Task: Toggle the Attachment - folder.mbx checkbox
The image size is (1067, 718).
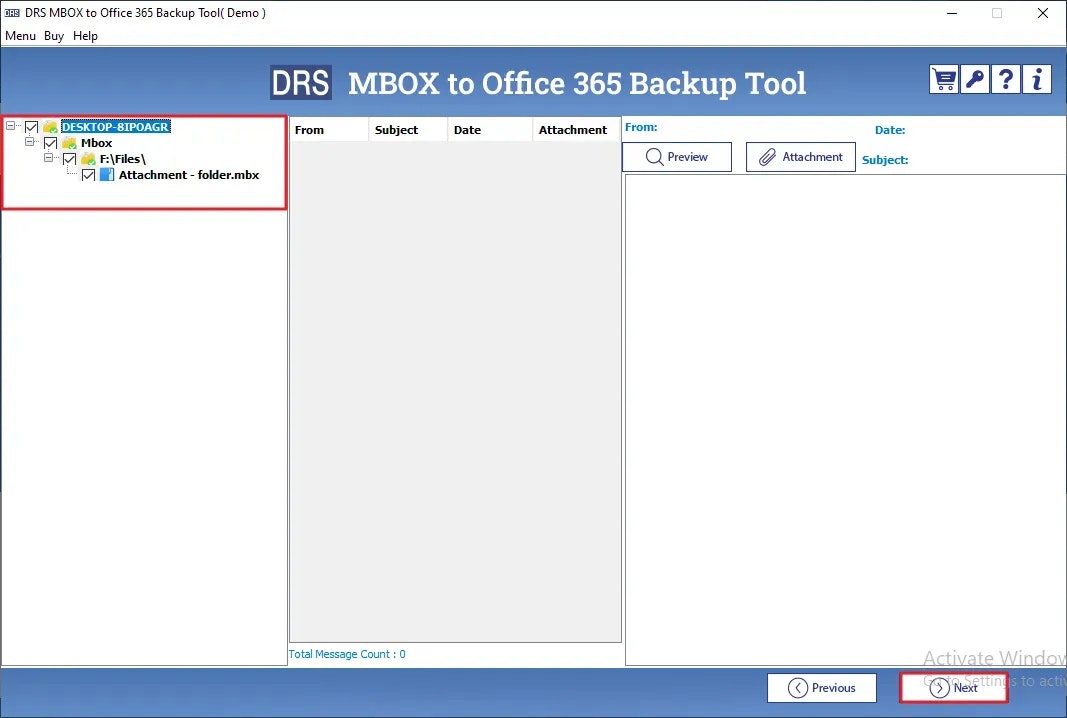Action: pos(88,175)
